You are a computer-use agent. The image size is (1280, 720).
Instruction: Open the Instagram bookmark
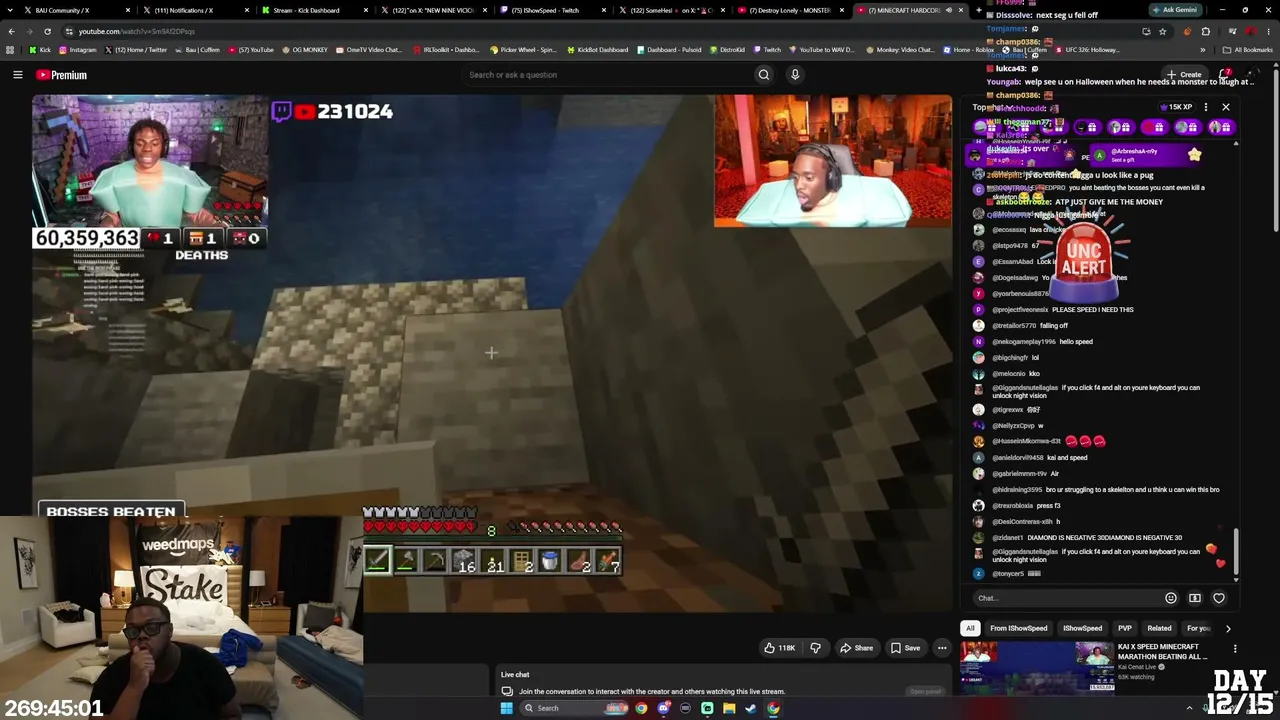[x=78, y=50]
